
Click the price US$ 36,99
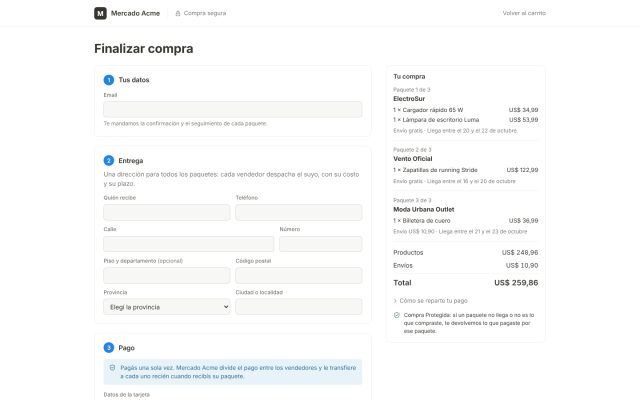[x=524, y=221]
